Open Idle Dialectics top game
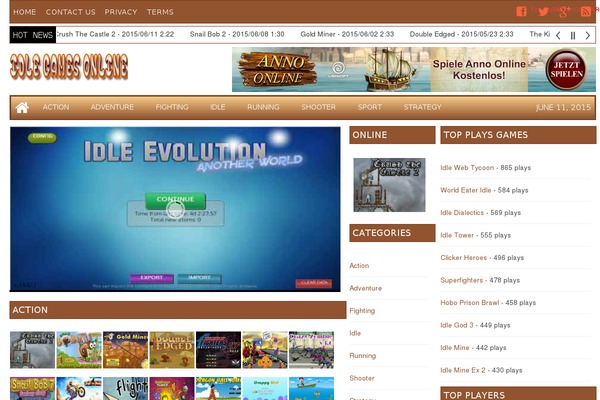The image size is (600, 400). [462, 213]
